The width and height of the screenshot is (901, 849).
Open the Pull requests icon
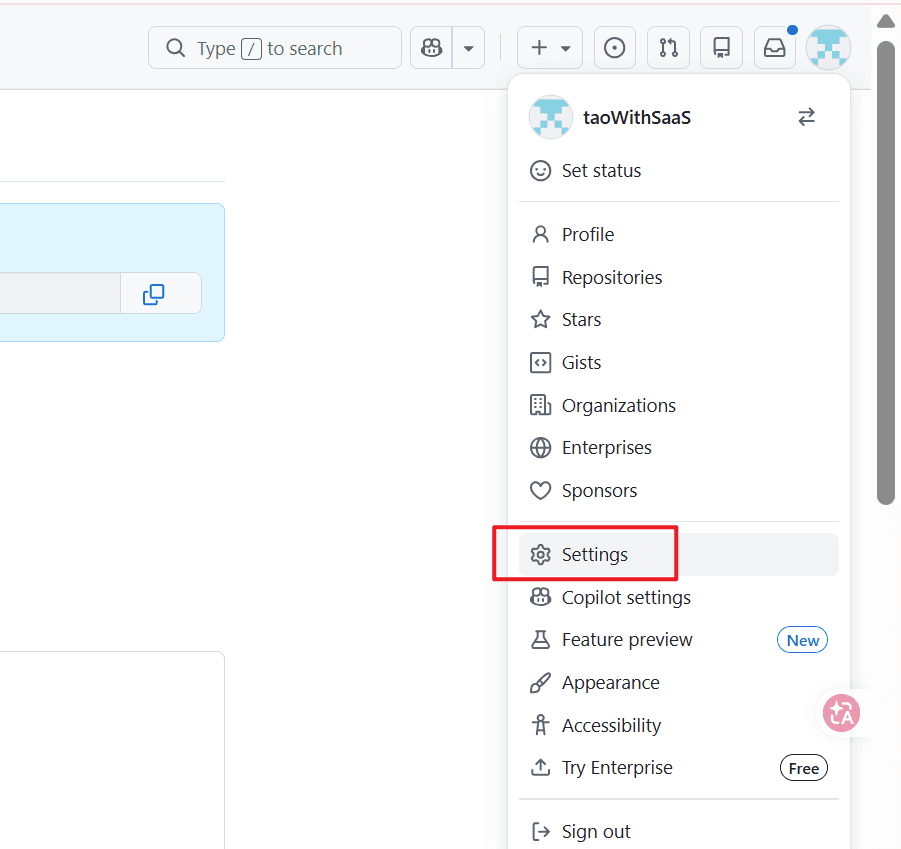(x=668, y=48)
